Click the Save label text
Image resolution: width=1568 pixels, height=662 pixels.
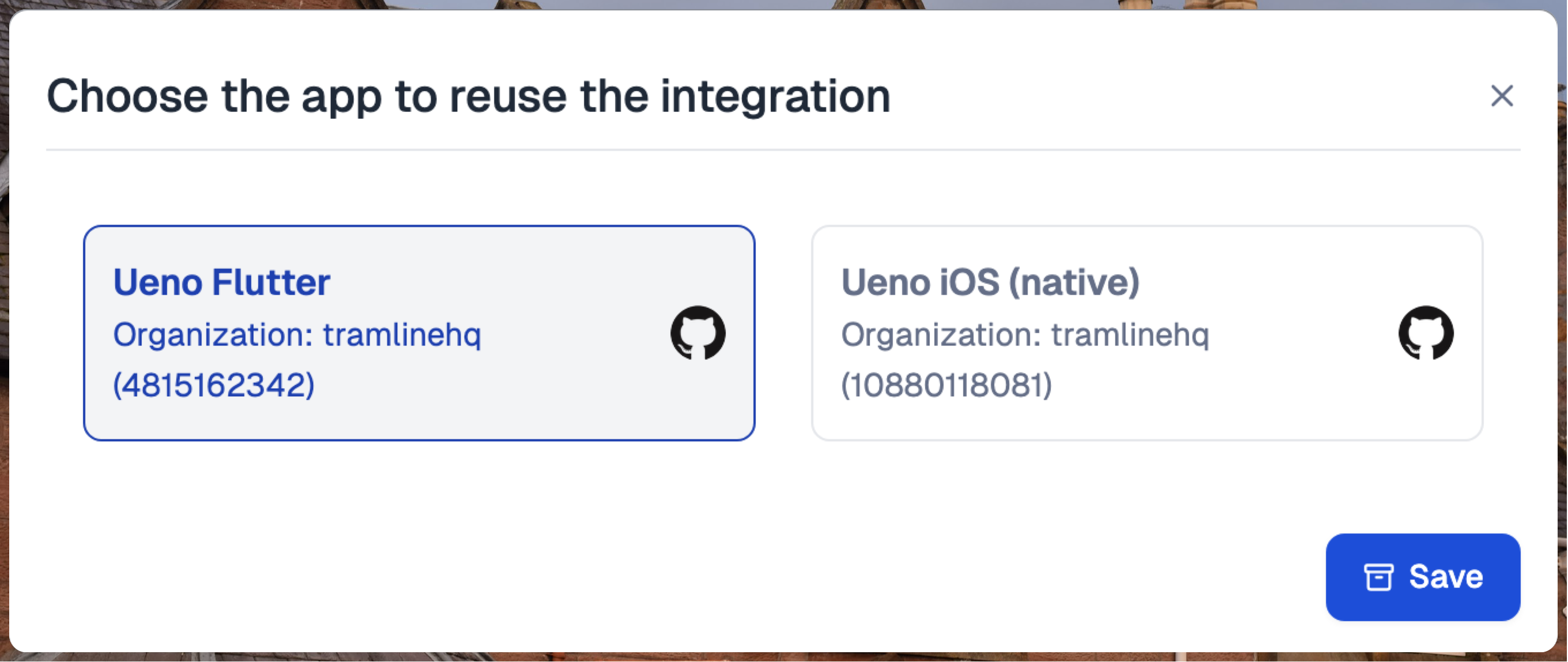point(1446,577)
